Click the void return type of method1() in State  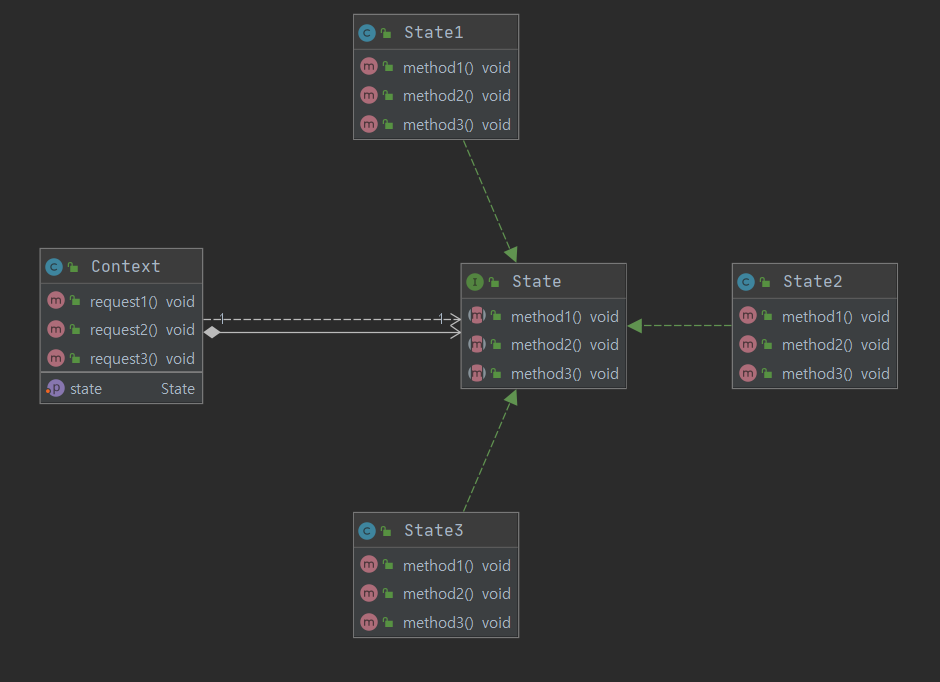pos(604,316)
